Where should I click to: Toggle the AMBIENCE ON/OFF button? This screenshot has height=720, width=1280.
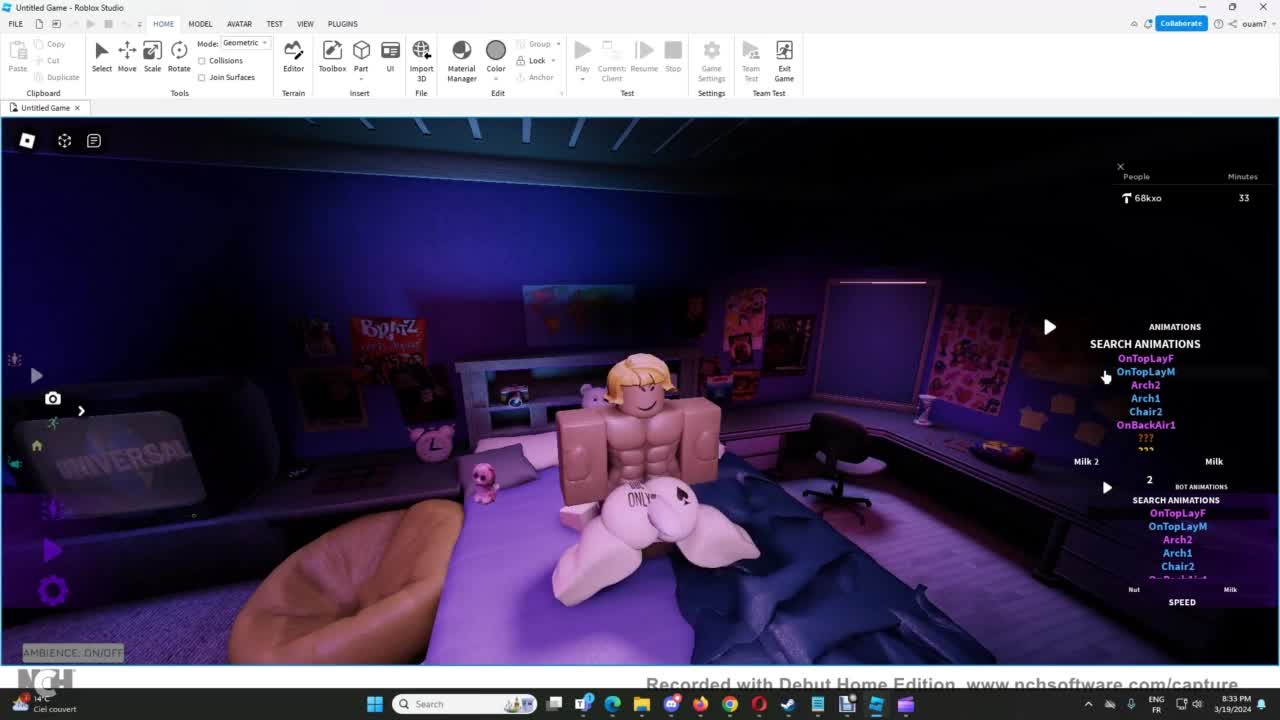(73, 653)
